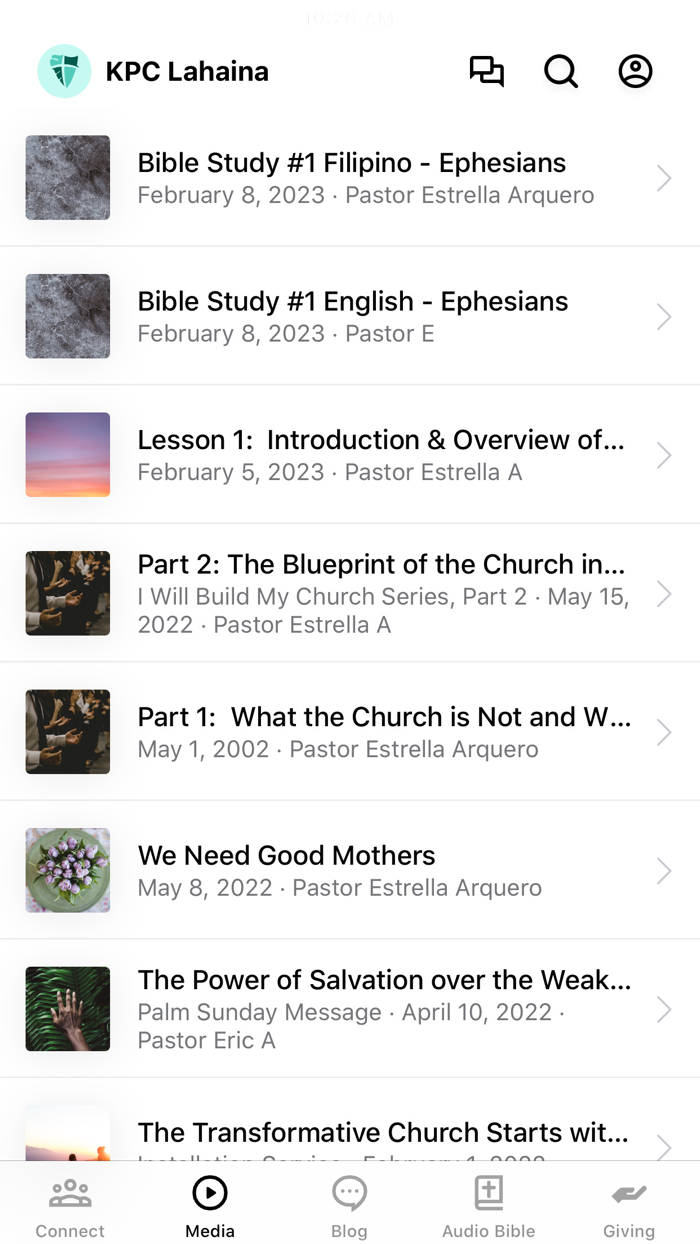
Task: Tap the flower plate thumbnail image
Action: pyautogui.click(x=67, y=870)
